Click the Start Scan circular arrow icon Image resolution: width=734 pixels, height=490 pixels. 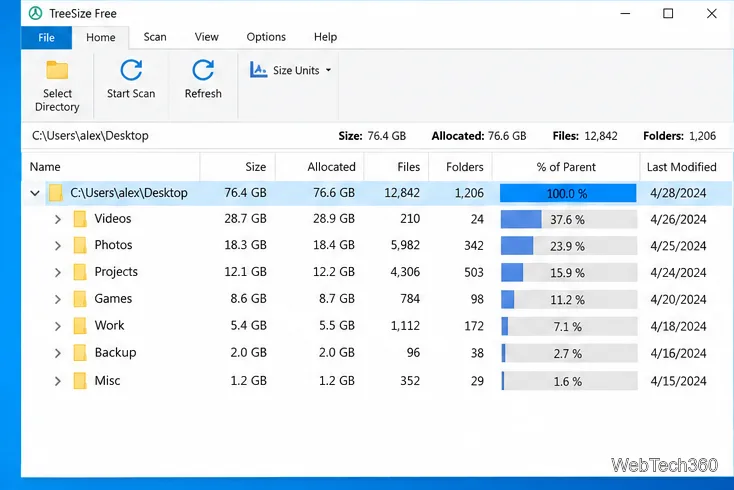pyautogui.click(x=131, y=70)
